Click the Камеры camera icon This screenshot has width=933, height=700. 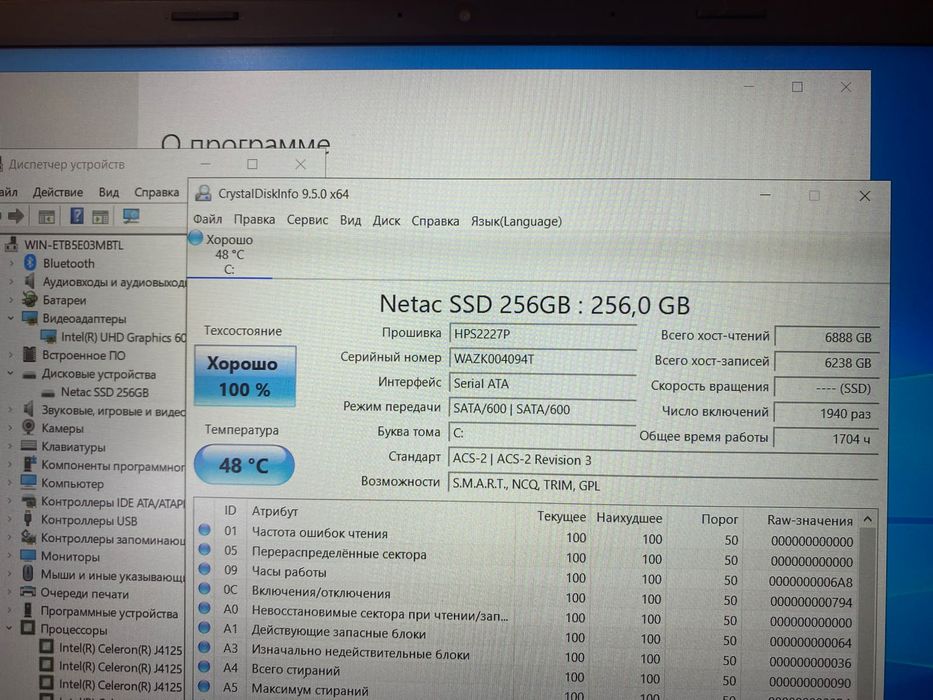[29, 427]
